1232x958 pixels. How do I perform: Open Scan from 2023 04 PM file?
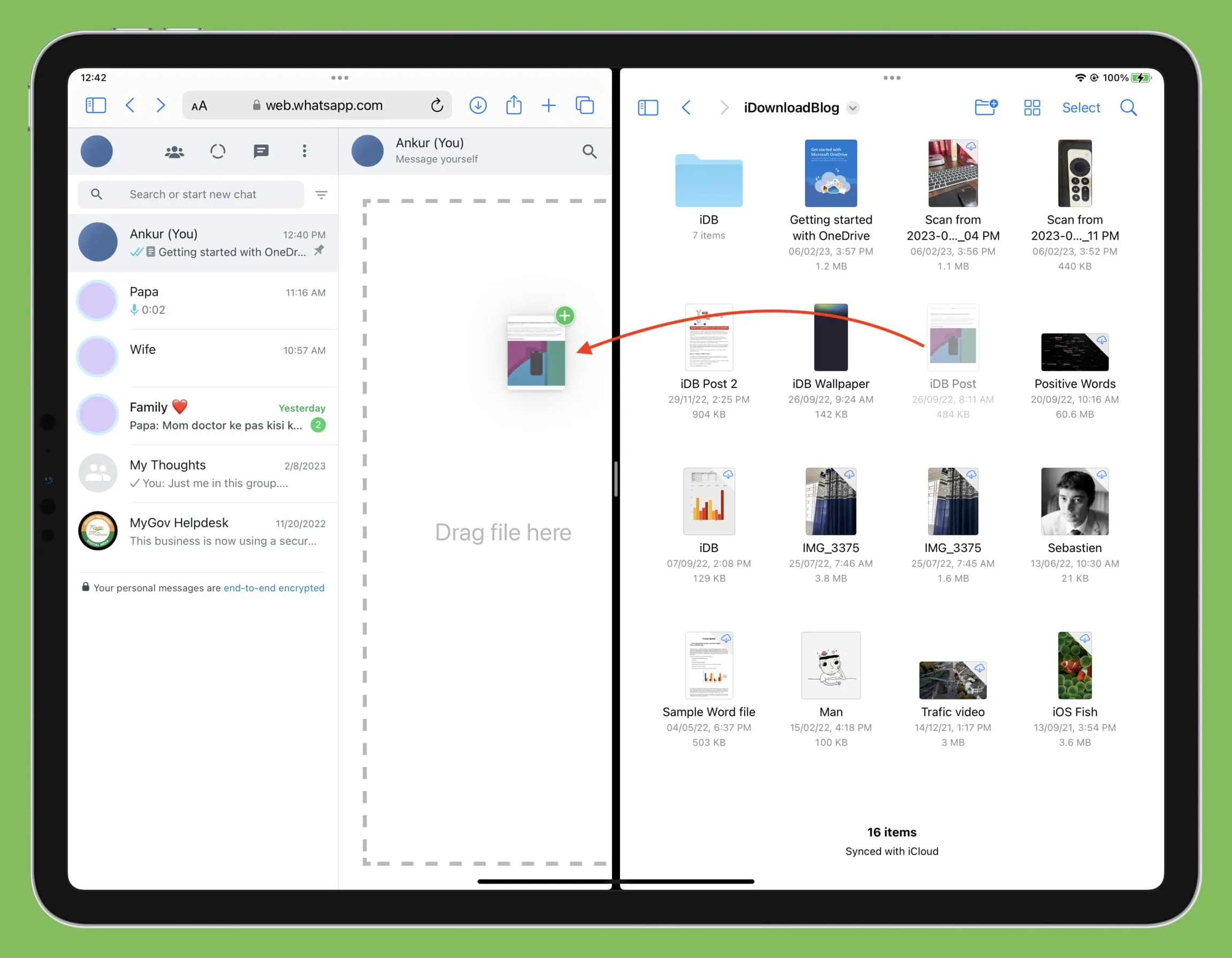coord(953,173)
